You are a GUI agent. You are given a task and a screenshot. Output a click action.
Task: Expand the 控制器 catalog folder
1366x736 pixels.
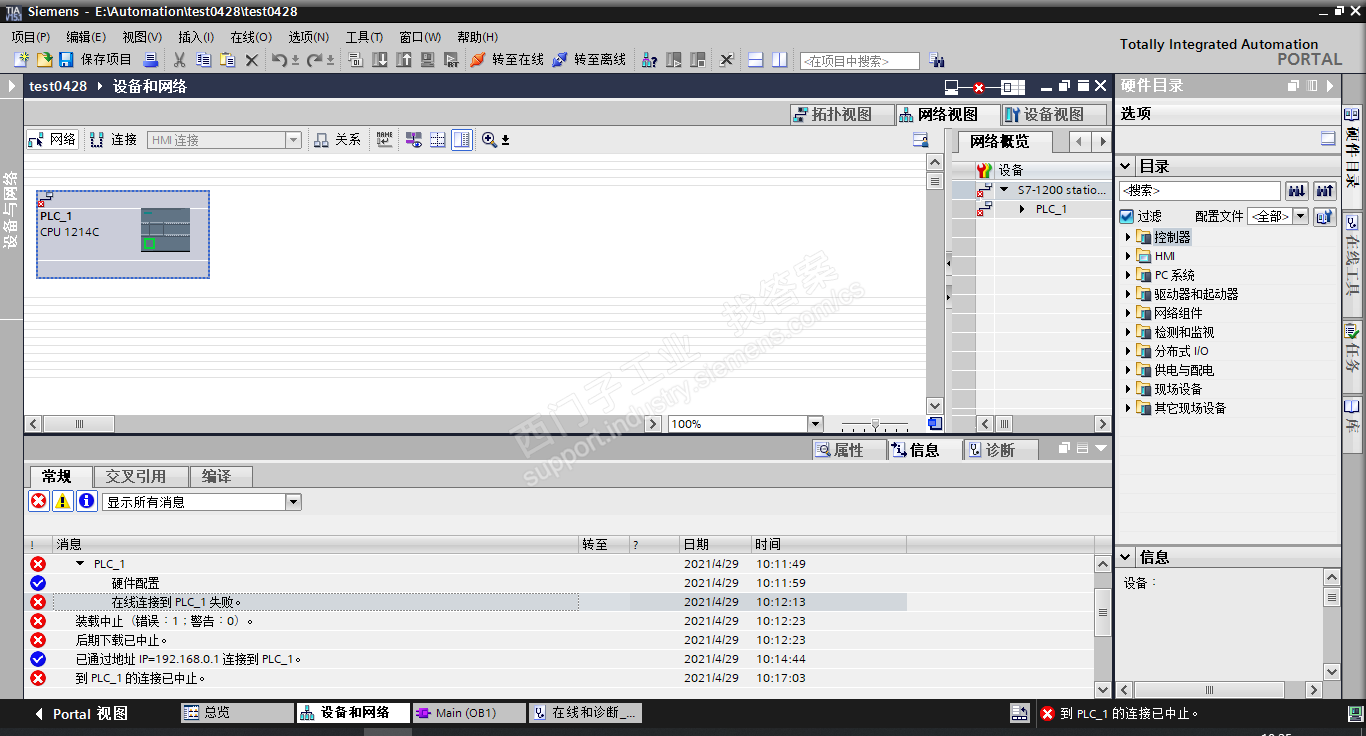click(1128, 237)
